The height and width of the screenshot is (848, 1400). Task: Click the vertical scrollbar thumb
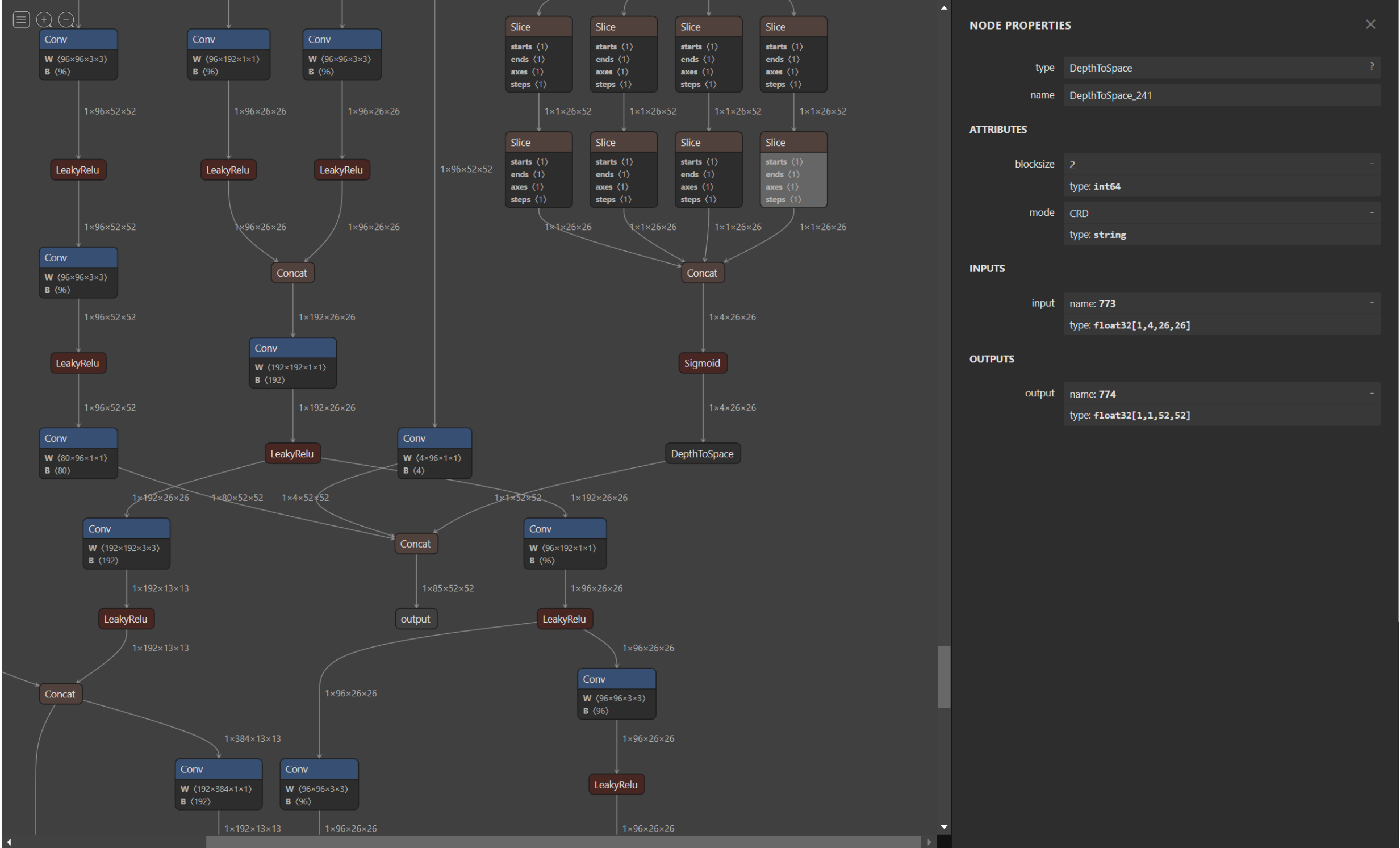pos(943,676)
